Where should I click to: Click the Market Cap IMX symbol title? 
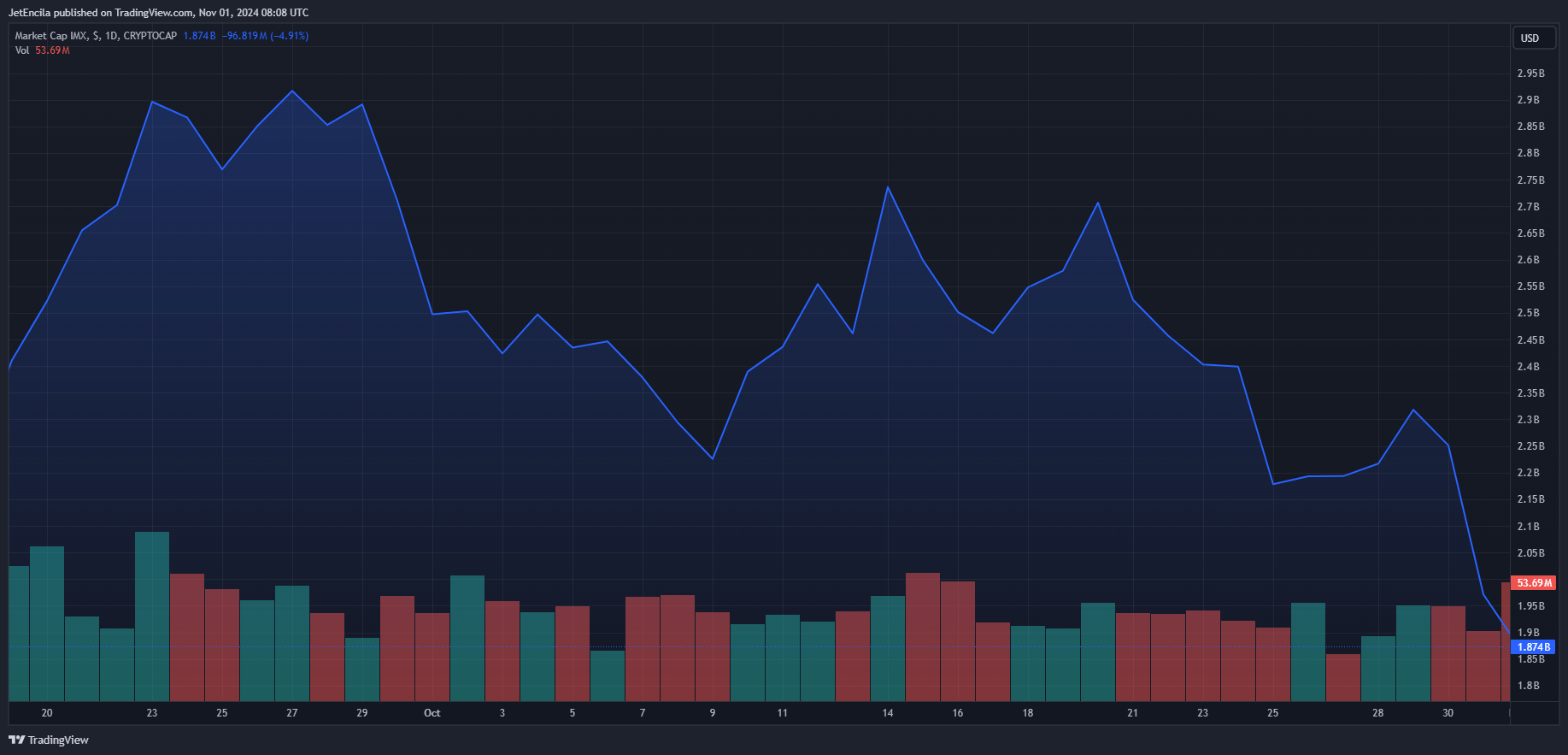point(96,36)
